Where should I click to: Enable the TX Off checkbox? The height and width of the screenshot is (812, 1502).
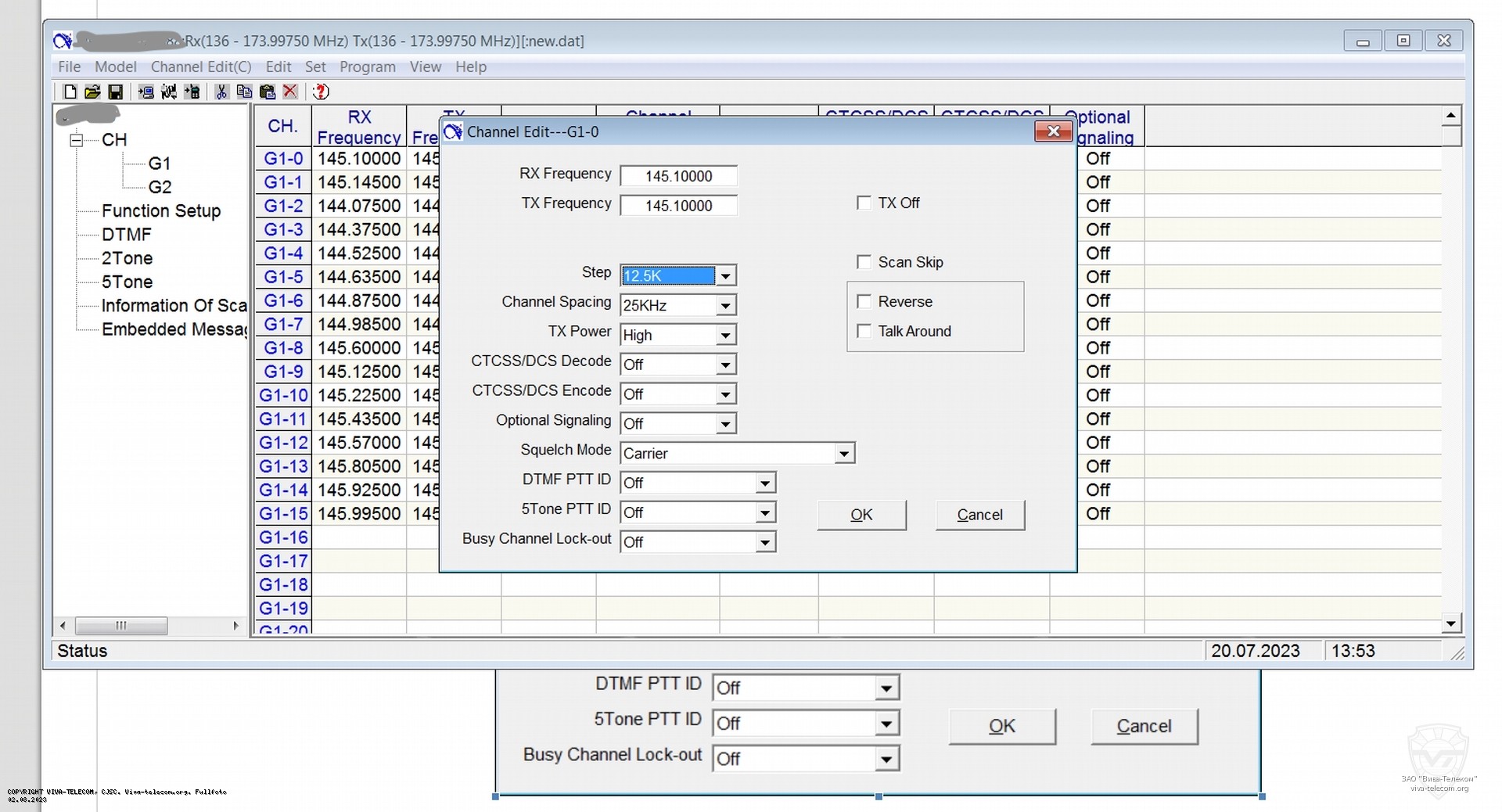[x=864, y=203]
